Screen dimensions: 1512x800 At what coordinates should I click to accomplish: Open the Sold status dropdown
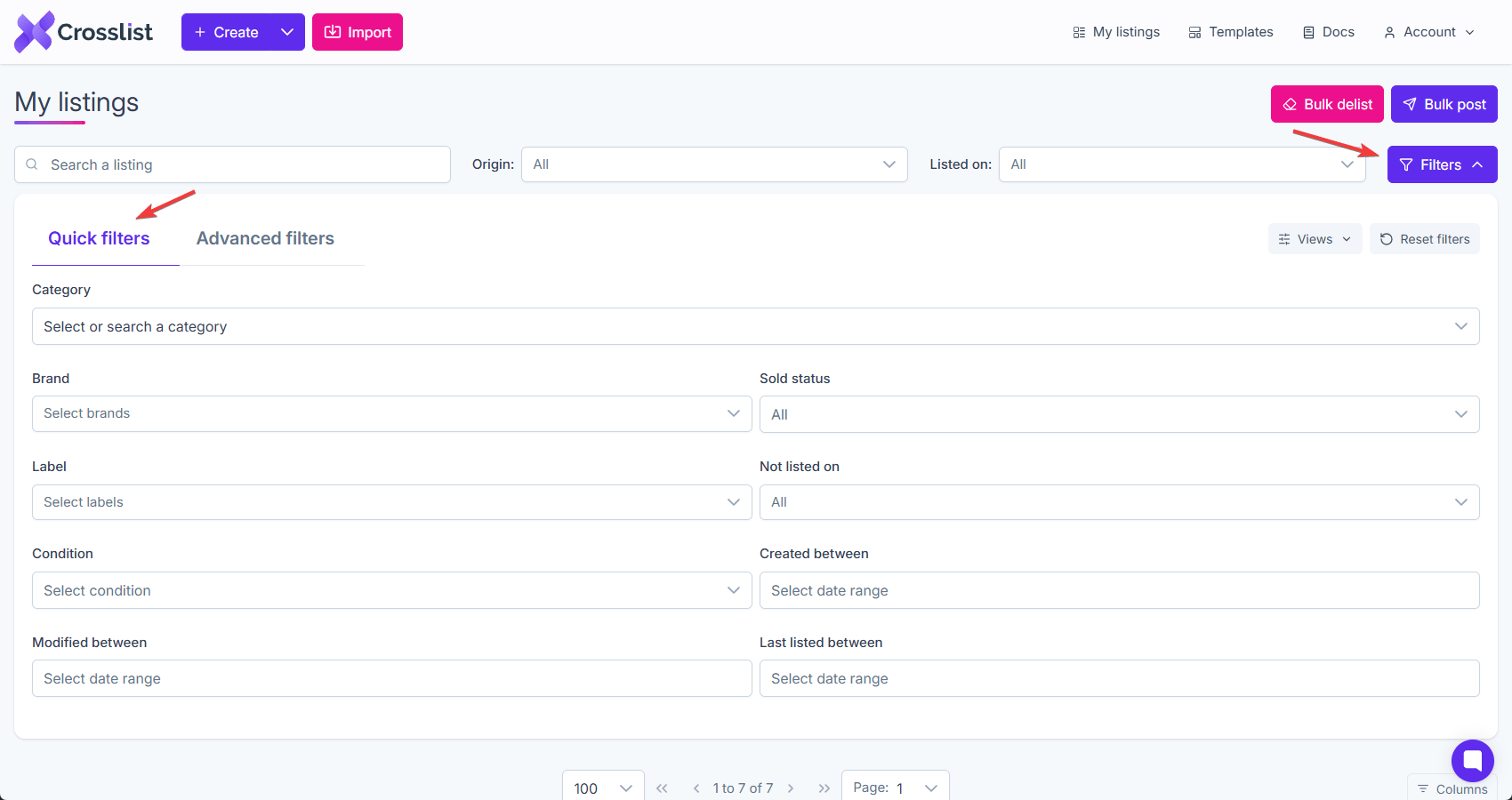[x=1119, y=414]
